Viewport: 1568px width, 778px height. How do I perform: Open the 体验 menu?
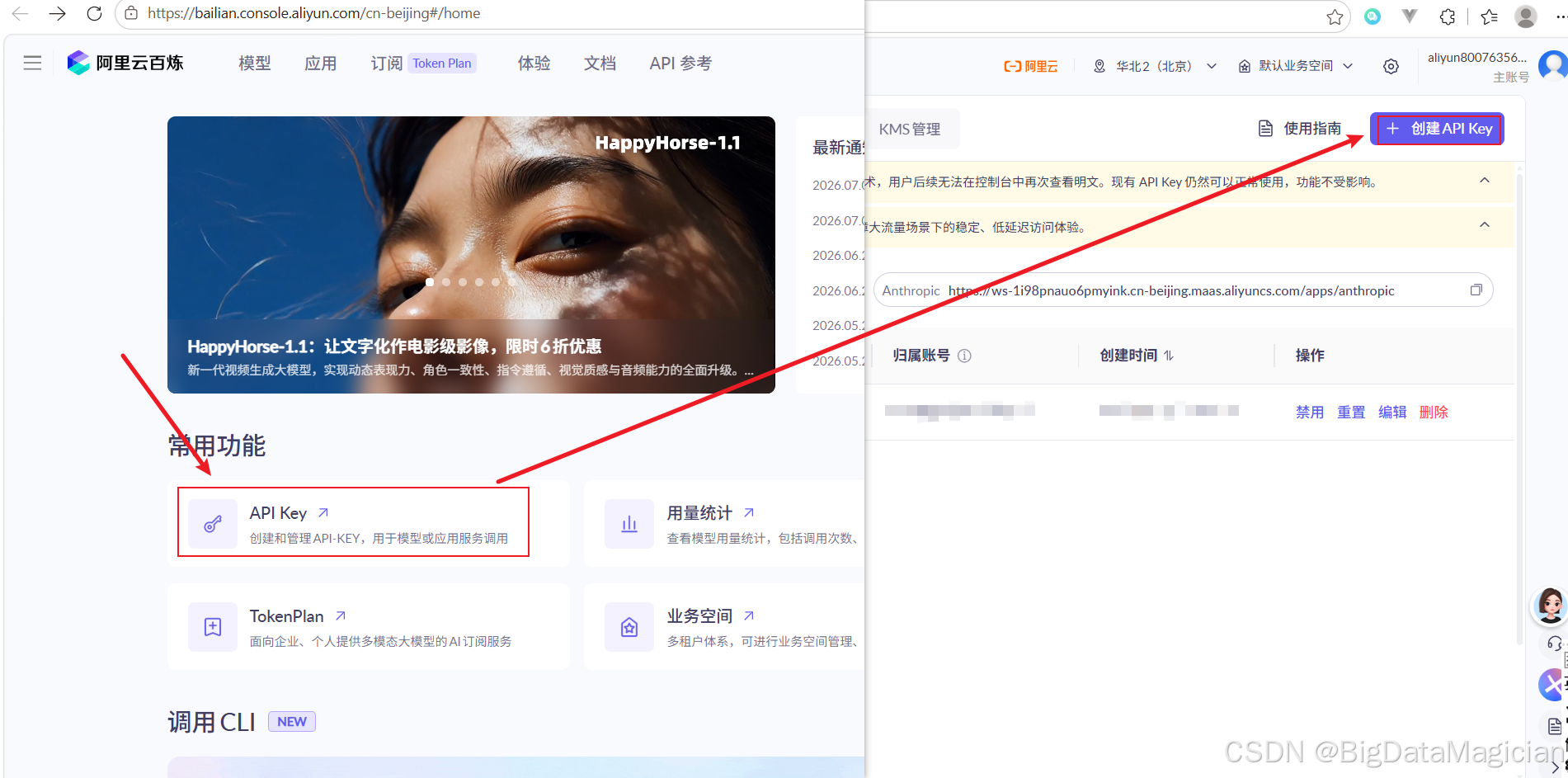534,64
